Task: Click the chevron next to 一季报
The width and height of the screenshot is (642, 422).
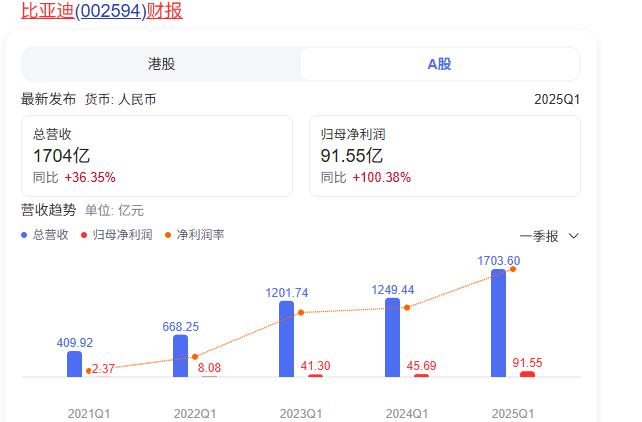Action: pyautogui.click(x=574, y=236)
